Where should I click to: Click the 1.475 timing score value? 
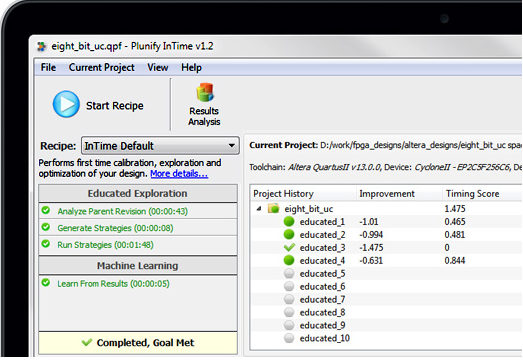pos(455,209)
